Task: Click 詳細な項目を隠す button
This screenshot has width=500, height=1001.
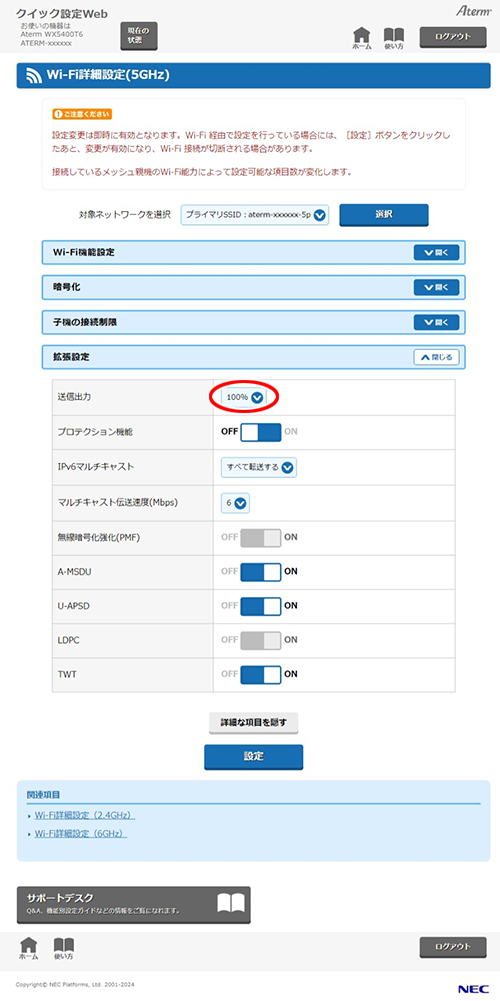Action: click(x=254, y=723)
